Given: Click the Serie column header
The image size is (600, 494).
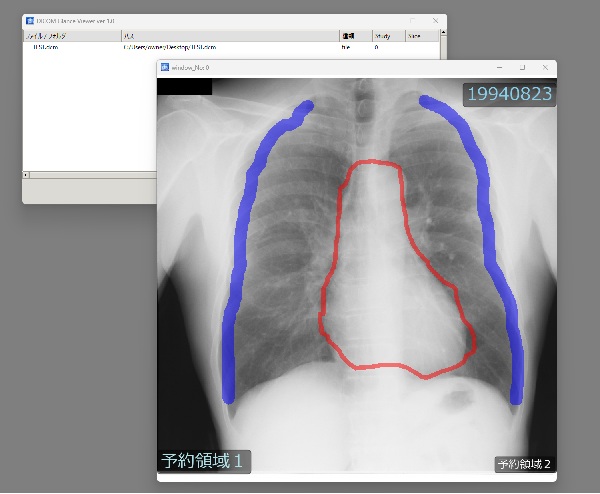Looking at the screenshot, I should (415, 35).
